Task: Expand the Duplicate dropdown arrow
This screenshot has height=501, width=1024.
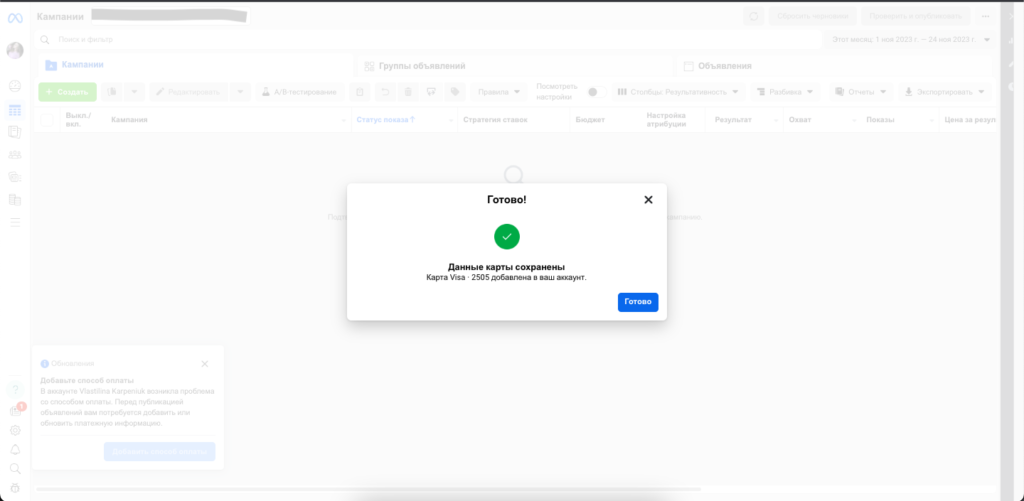Action: (x=134, y=92)
